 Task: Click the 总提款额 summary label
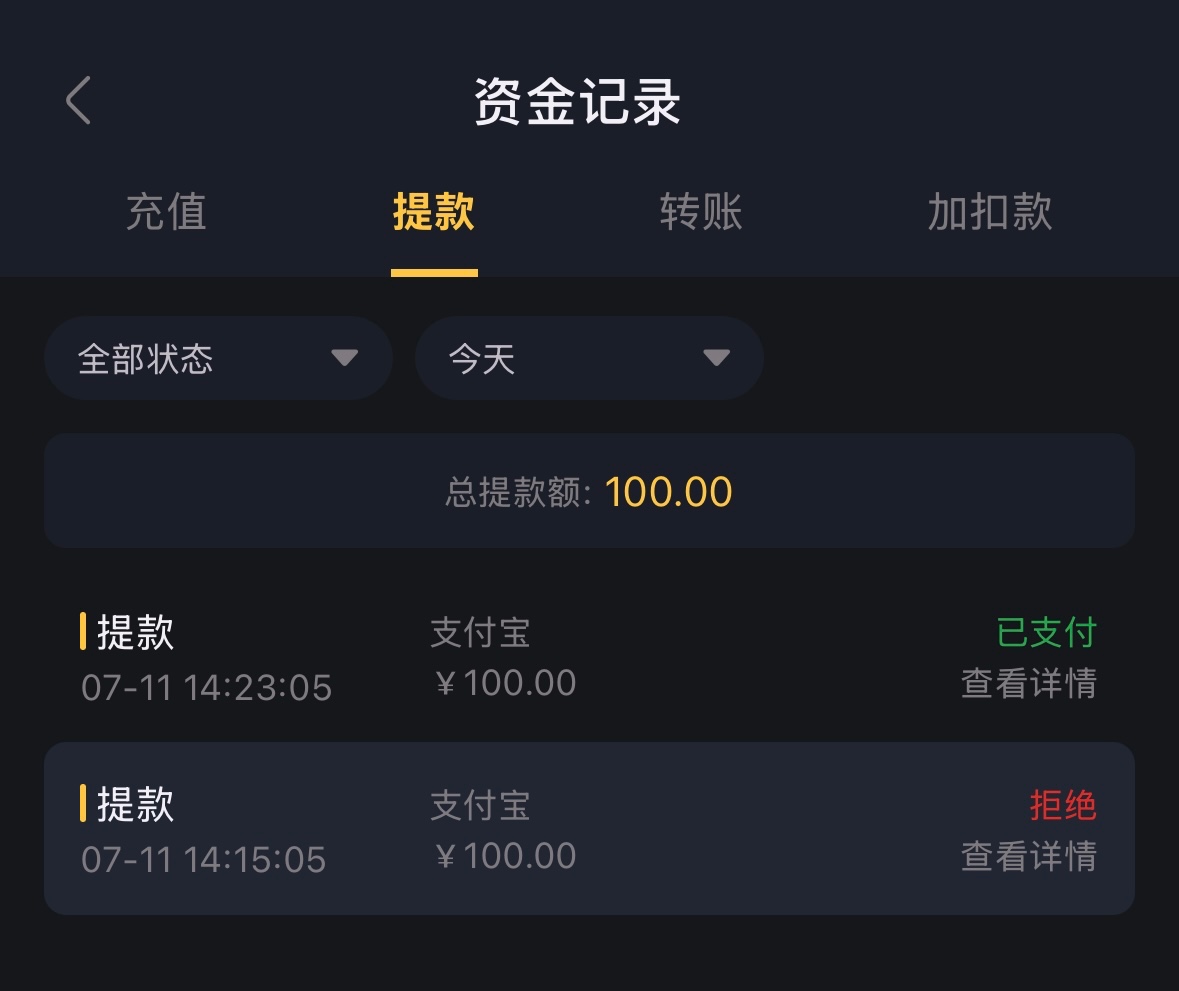click(x=518, y=492)
